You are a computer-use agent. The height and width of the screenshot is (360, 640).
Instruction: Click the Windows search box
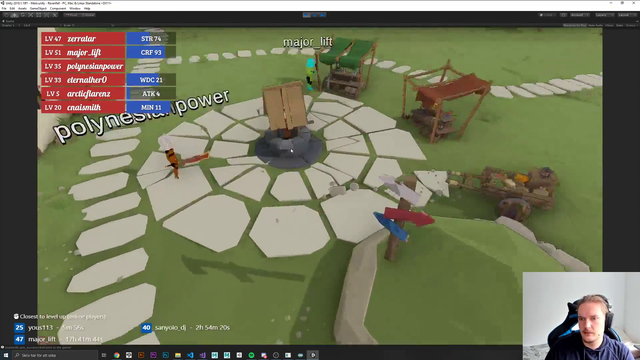pos(55,355)
